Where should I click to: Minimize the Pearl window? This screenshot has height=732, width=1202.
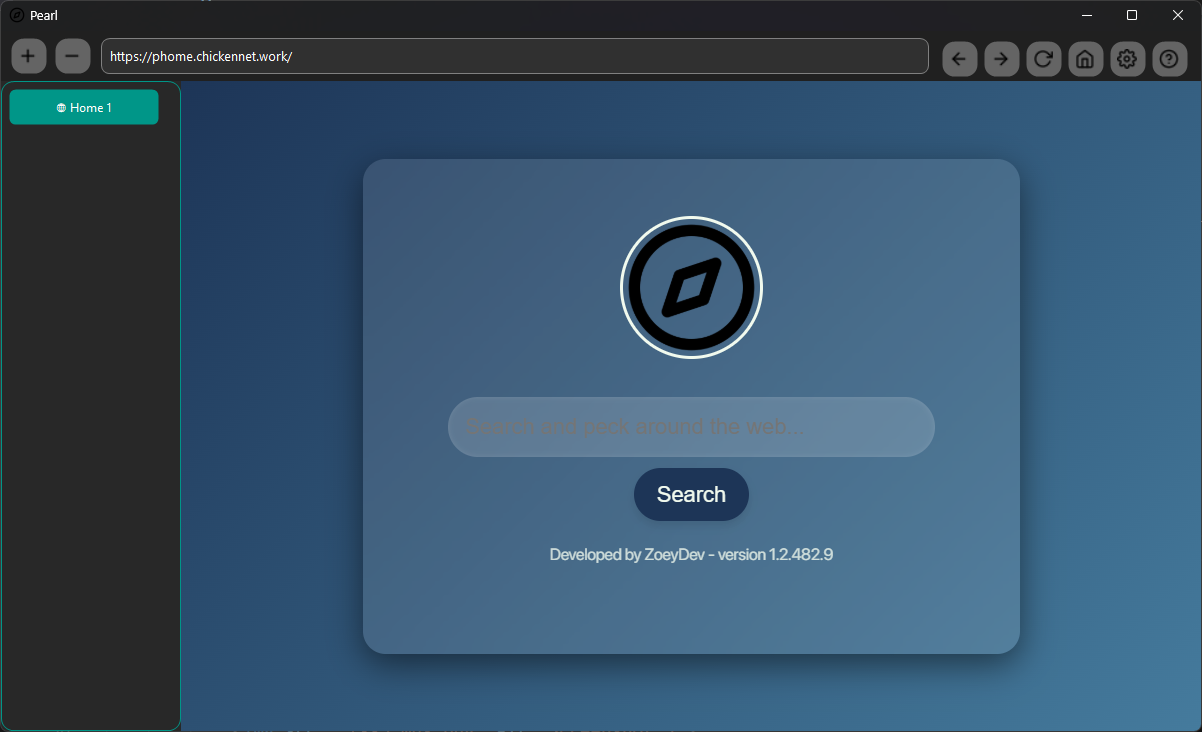click(1087, 15)
